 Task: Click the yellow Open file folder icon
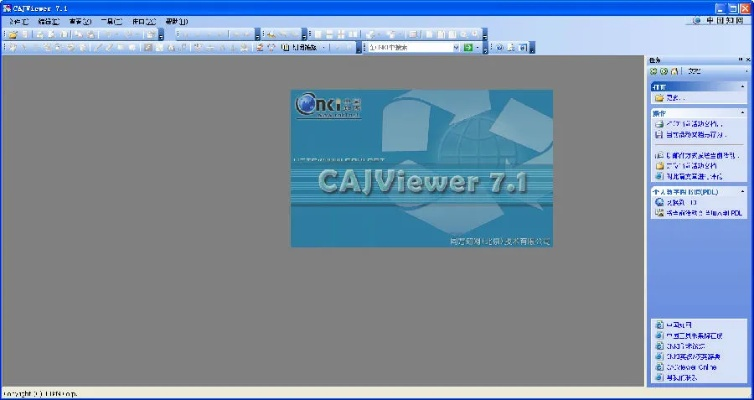(13, 35)
